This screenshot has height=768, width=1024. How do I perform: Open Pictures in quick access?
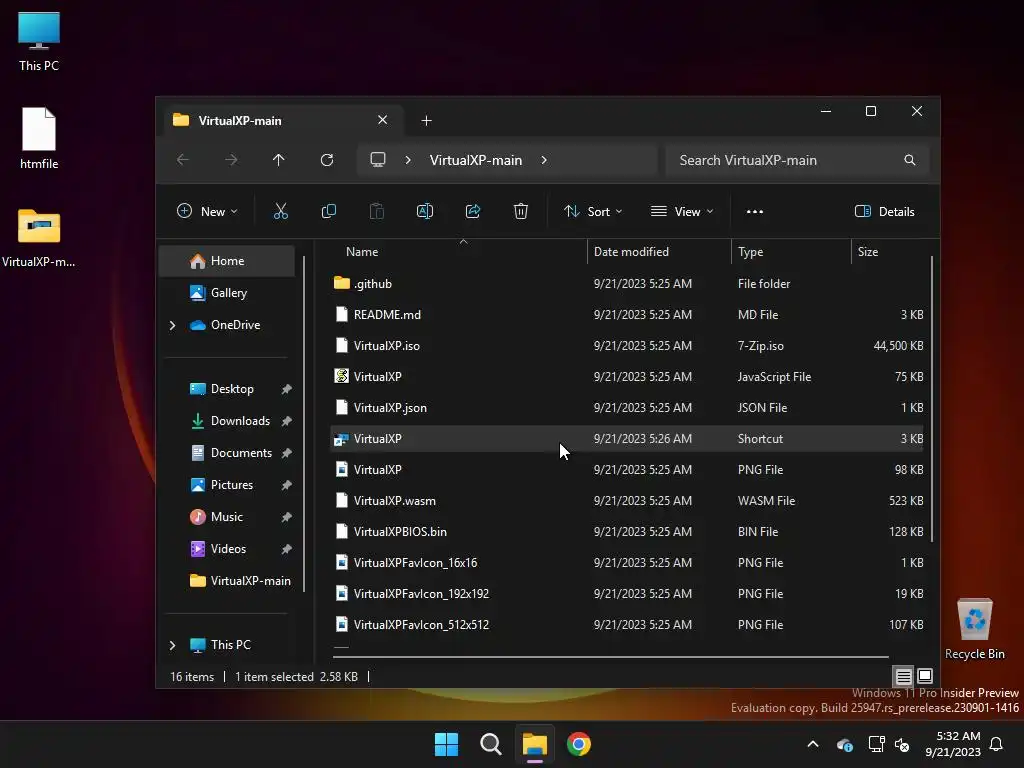(x=231, y=485)
